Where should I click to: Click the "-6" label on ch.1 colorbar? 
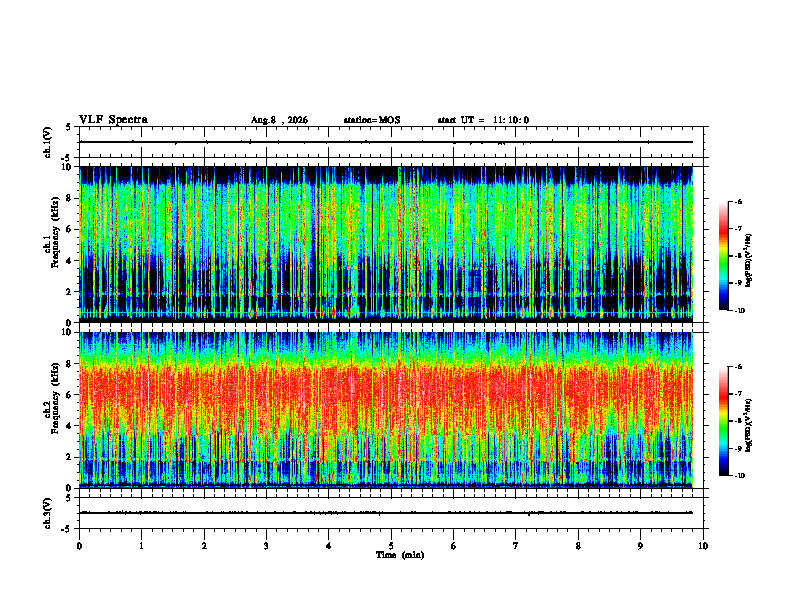[739, 201]
